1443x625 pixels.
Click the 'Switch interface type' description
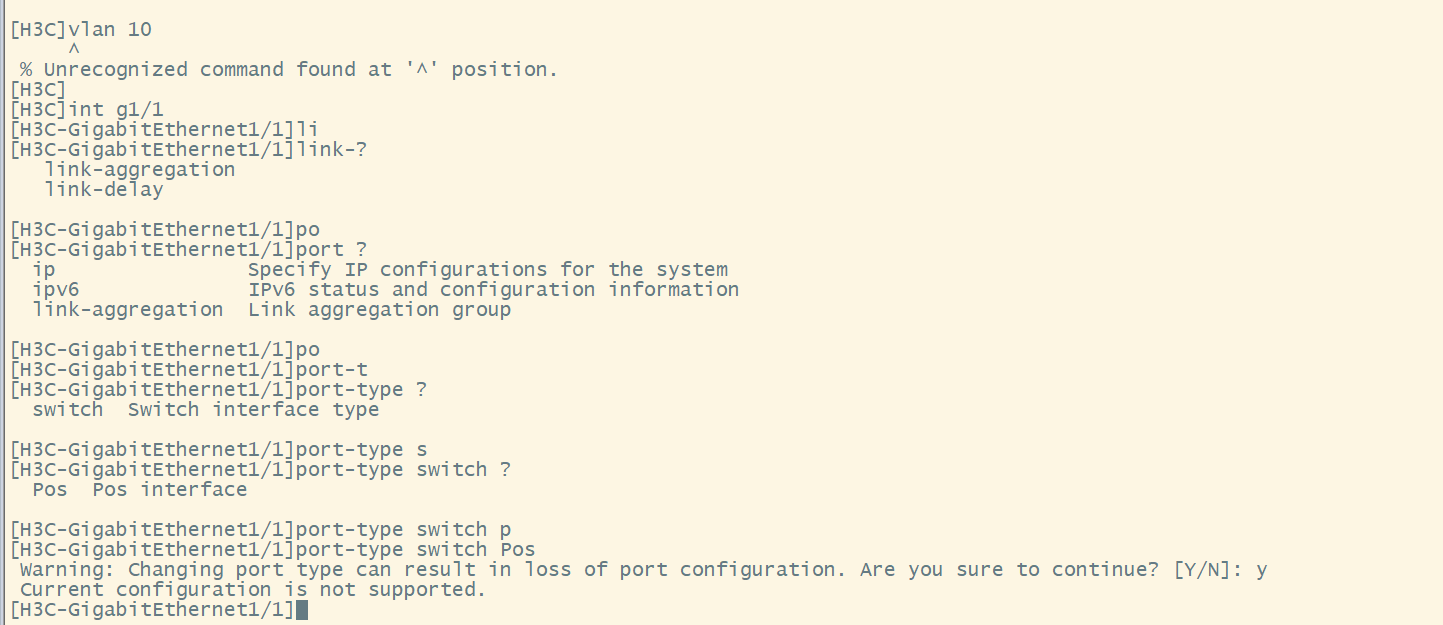click(253, 410)
